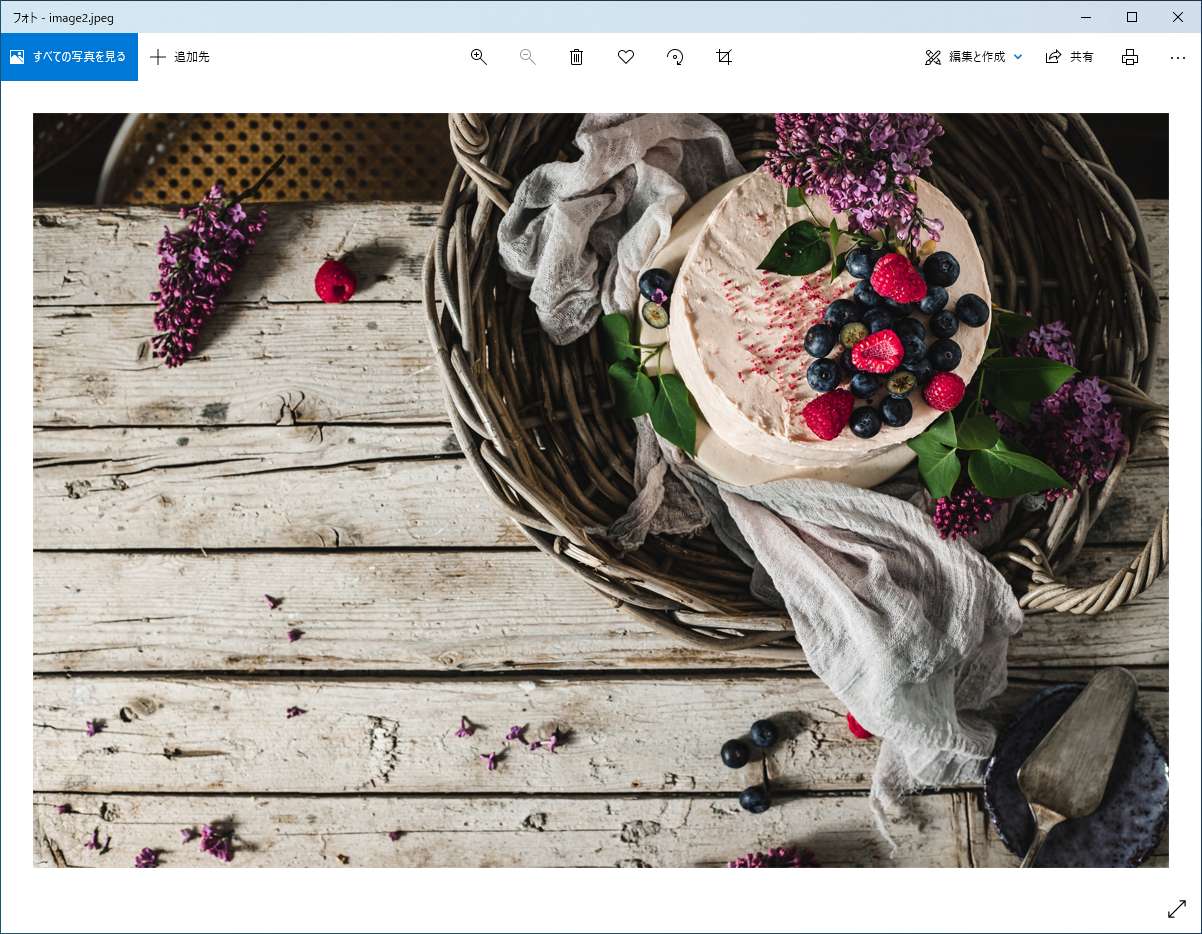Toggle the heart to favorite this photo

pyautogui.click(x=626, y=57)
